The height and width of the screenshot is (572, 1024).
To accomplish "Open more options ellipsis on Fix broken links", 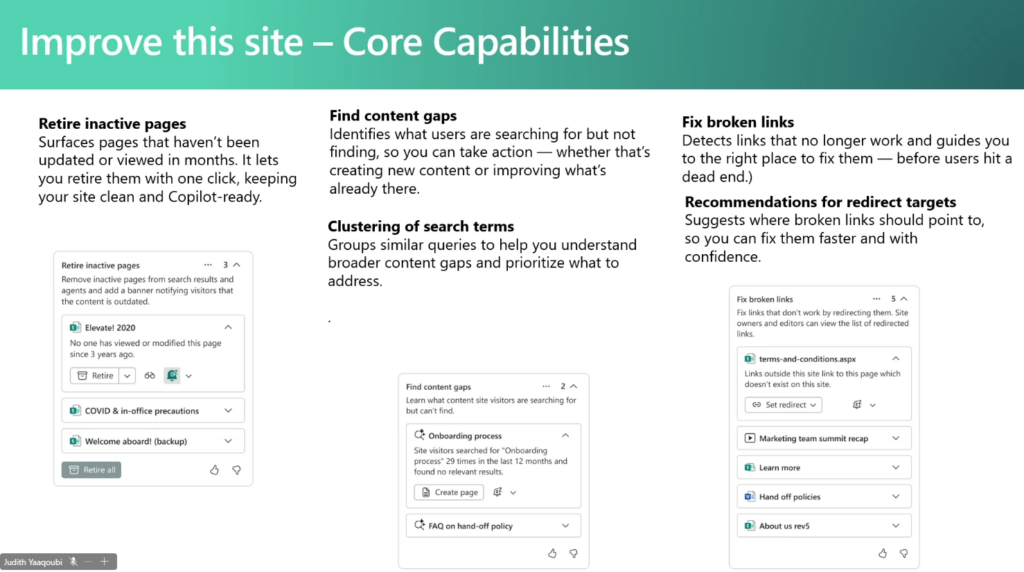I will point(879,299).
